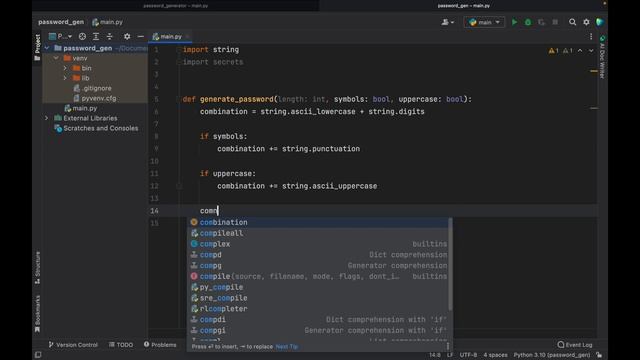Start debugging with the bug icon
This screenshot has width=640, height=360.
click(x=528, y=22)
